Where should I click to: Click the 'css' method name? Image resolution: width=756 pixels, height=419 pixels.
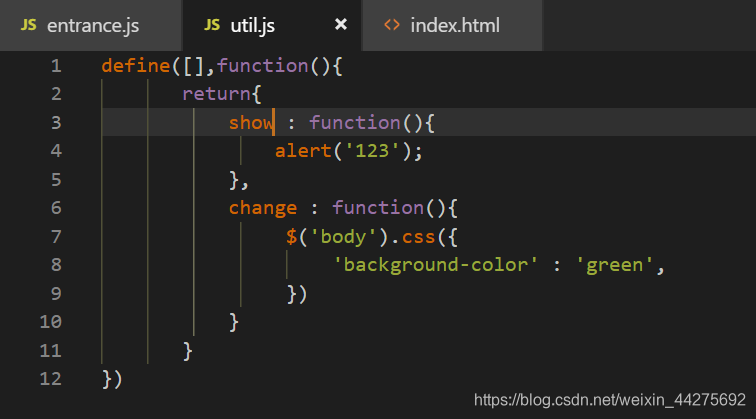pyautogui.click(x=418, y=237)
